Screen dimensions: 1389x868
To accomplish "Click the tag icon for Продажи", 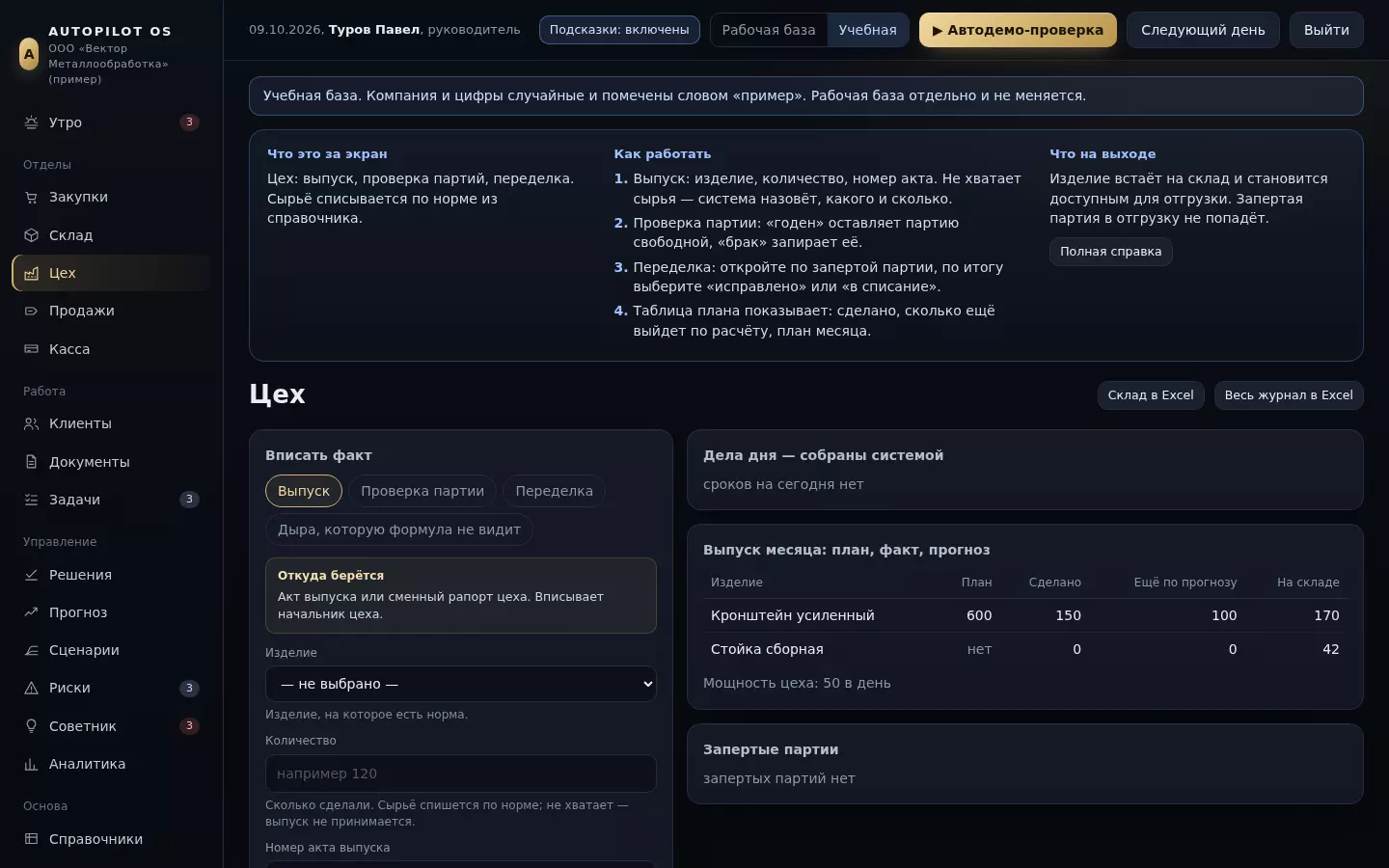I will click(x=31, y=311).
